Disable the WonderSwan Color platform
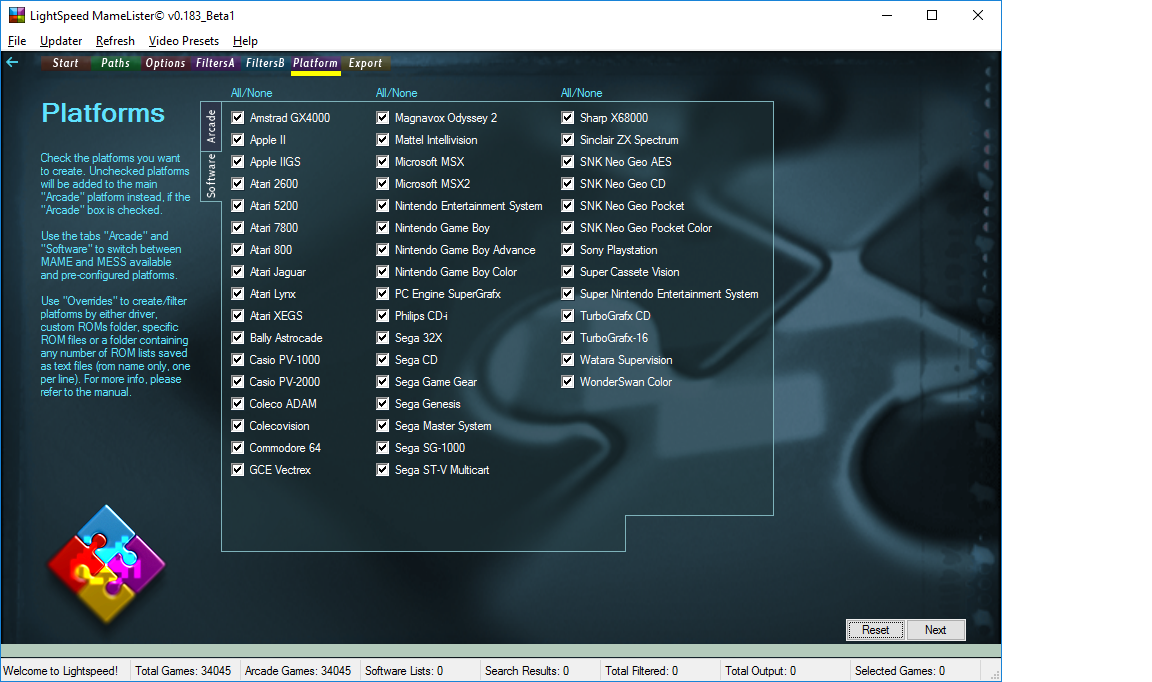Viewport: 1152px width, 682px height. 568,382
